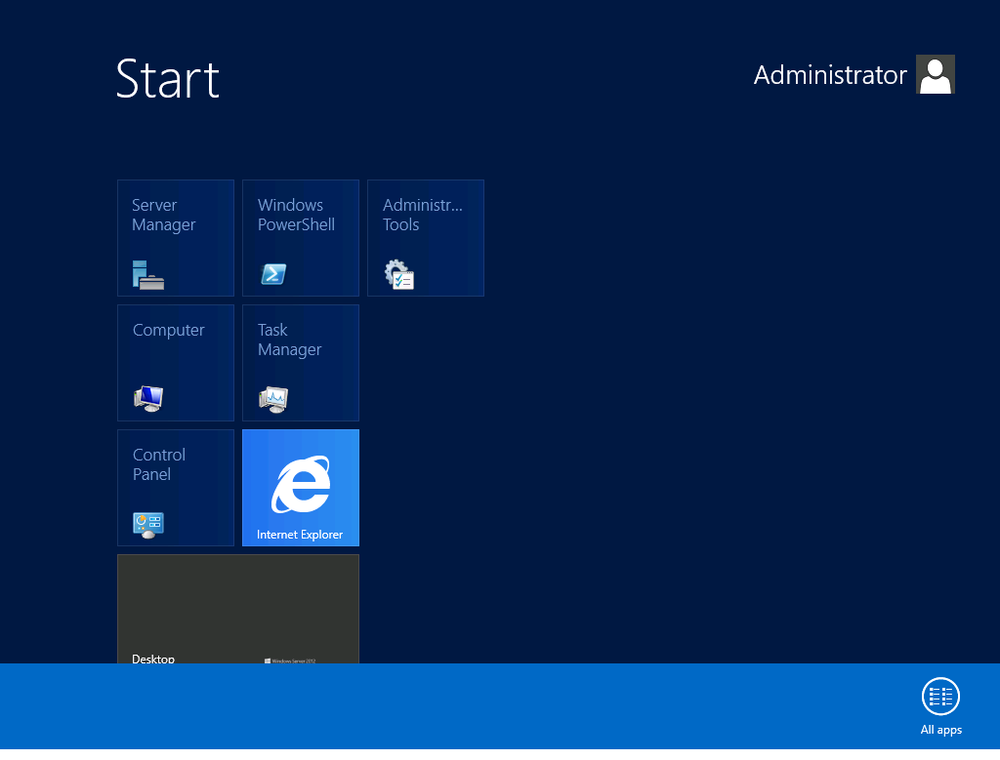Click the 'Administr... Tools' tile label
Viewport: 1000px width, 760px height.
click(422, 215)
